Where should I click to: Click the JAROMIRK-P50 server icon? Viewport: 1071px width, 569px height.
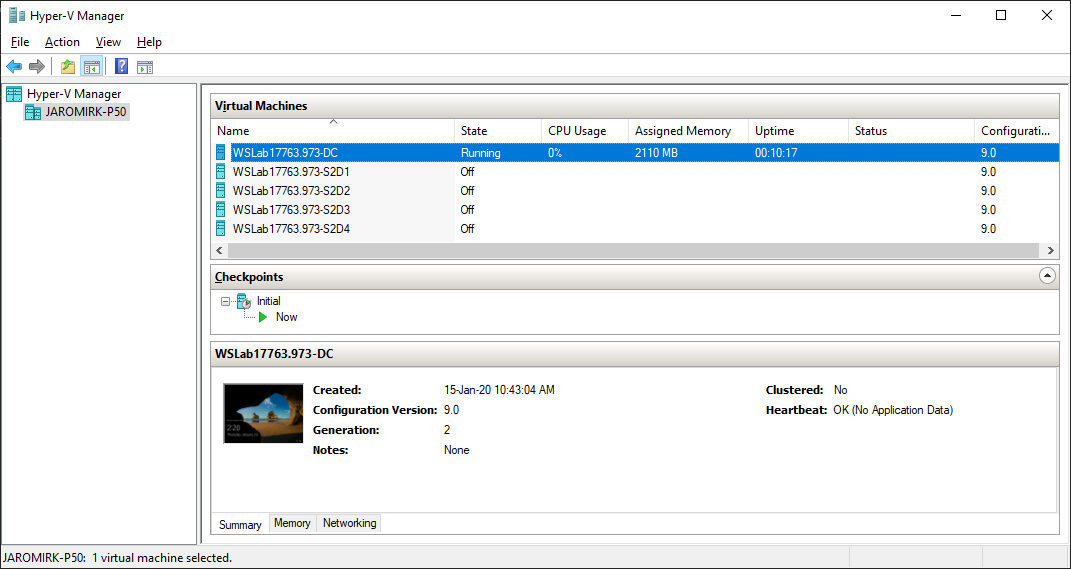[33, 112]
